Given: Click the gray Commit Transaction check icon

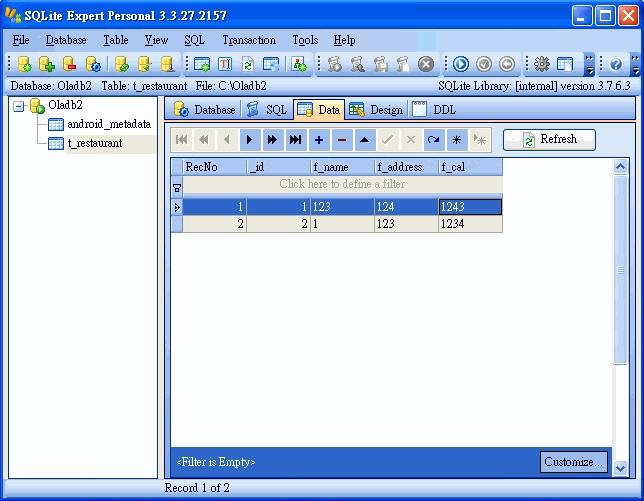Looking at the screenshot, I should tap(484, 64).
